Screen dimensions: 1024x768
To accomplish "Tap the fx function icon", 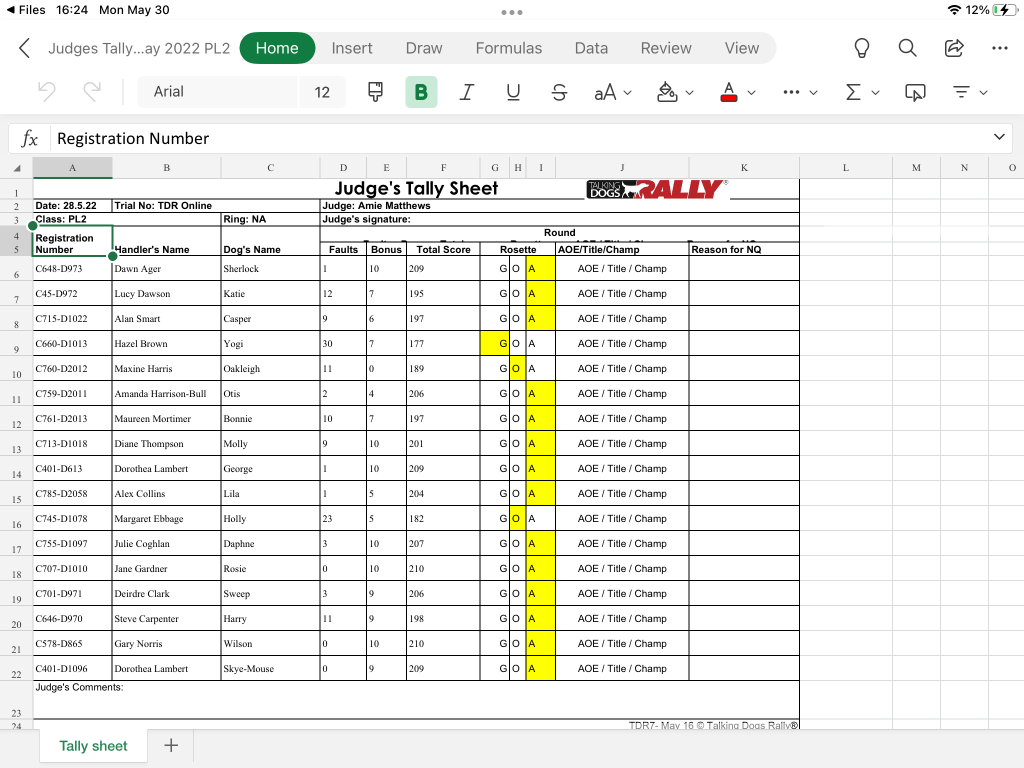I will click(29, 138).
